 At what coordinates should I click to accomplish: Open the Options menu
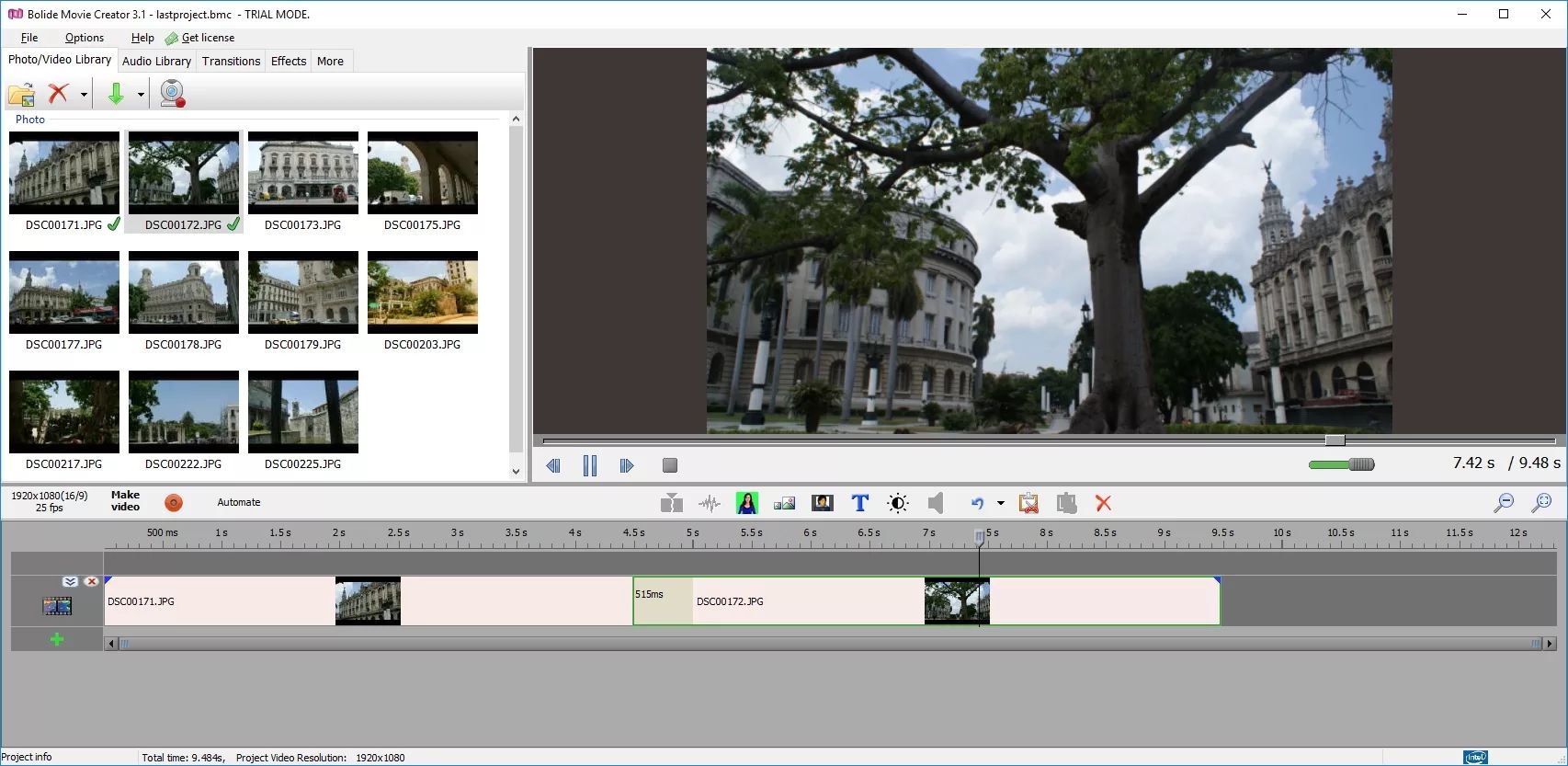[x=85, y=38]
